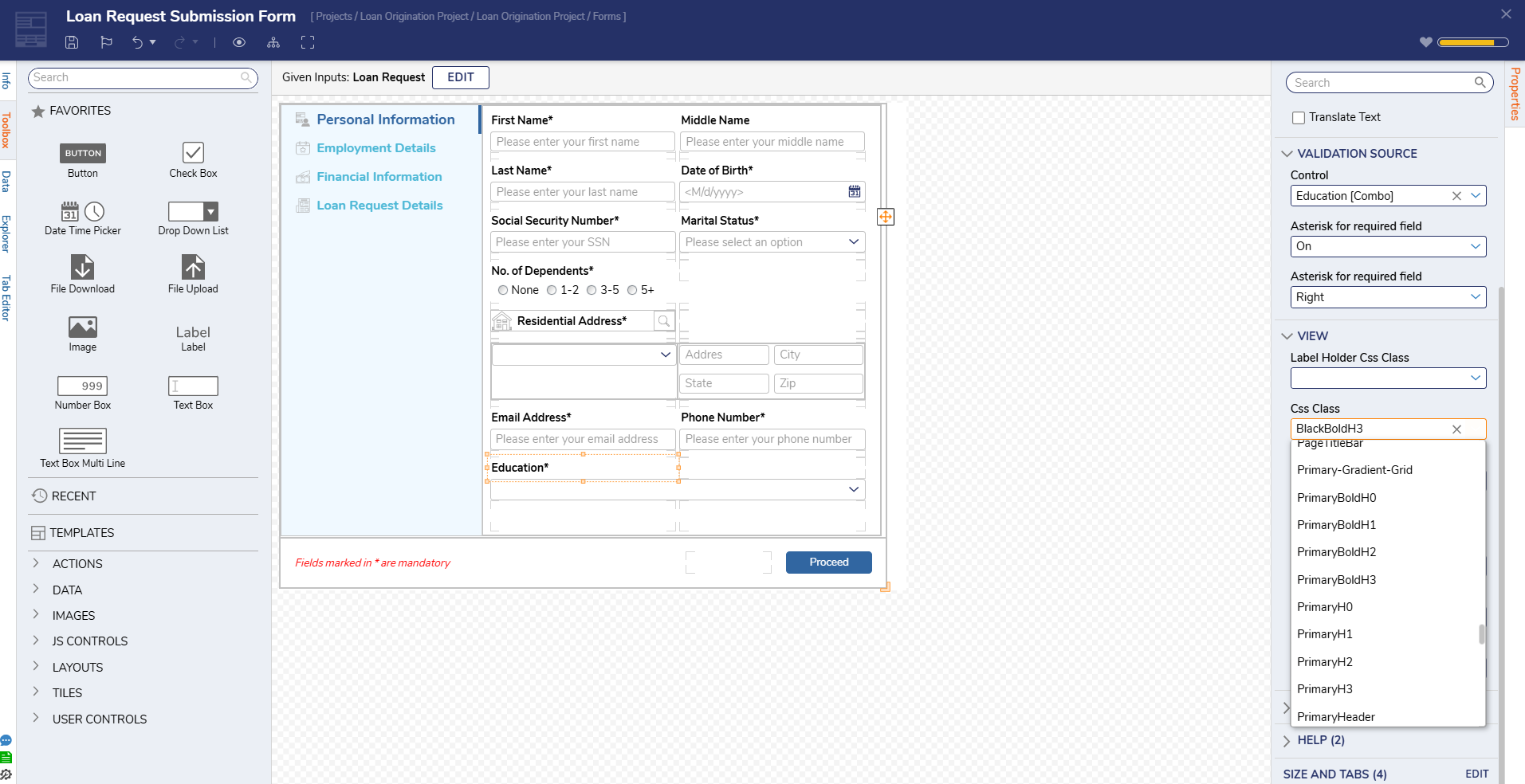Select the None dependents radio button
Image resolution: width=1525 pixels, height=784 pixels.
(x=503, y=290)
